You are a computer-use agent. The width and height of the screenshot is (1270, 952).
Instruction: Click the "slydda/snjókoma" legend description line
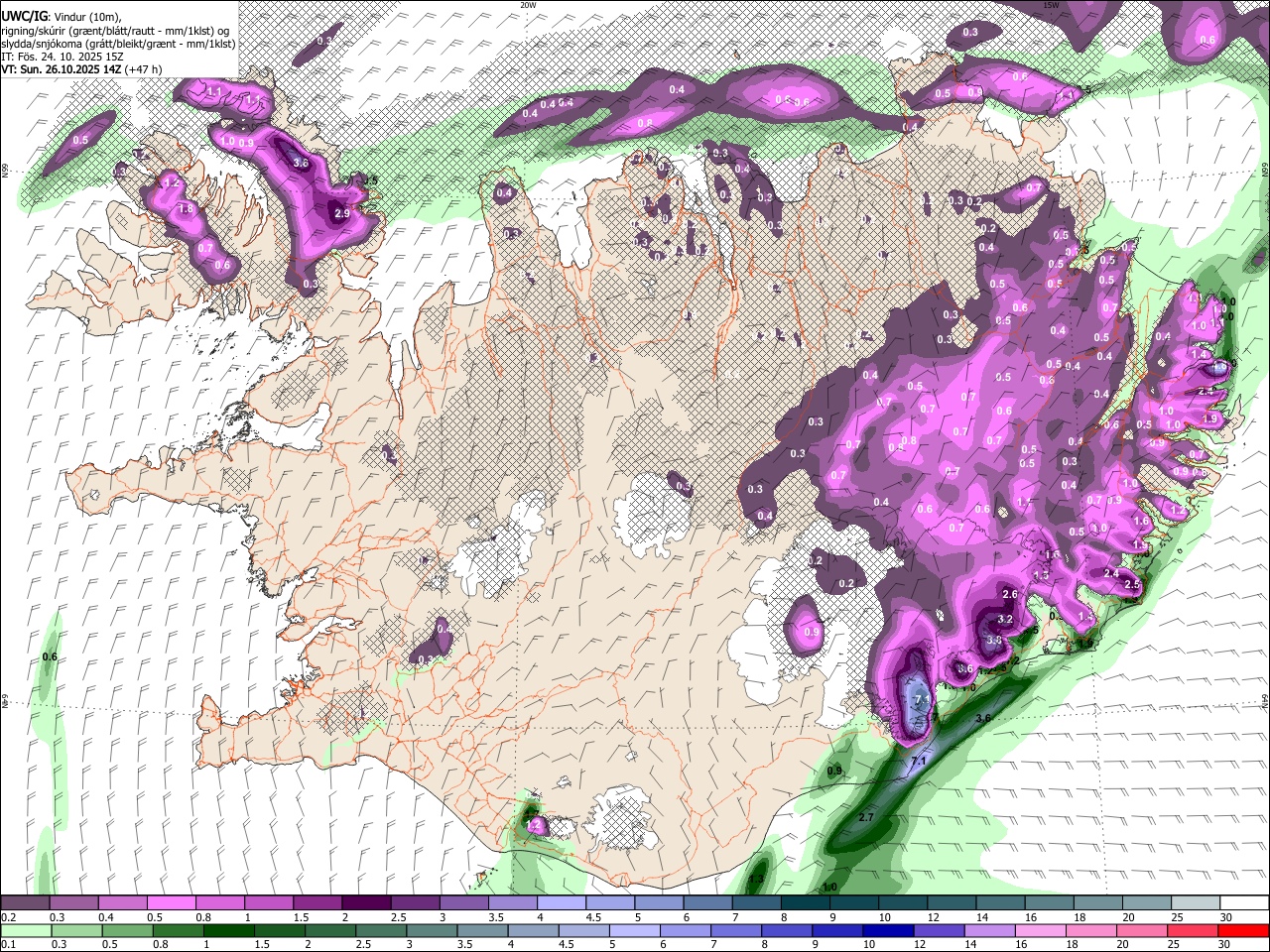118,44
